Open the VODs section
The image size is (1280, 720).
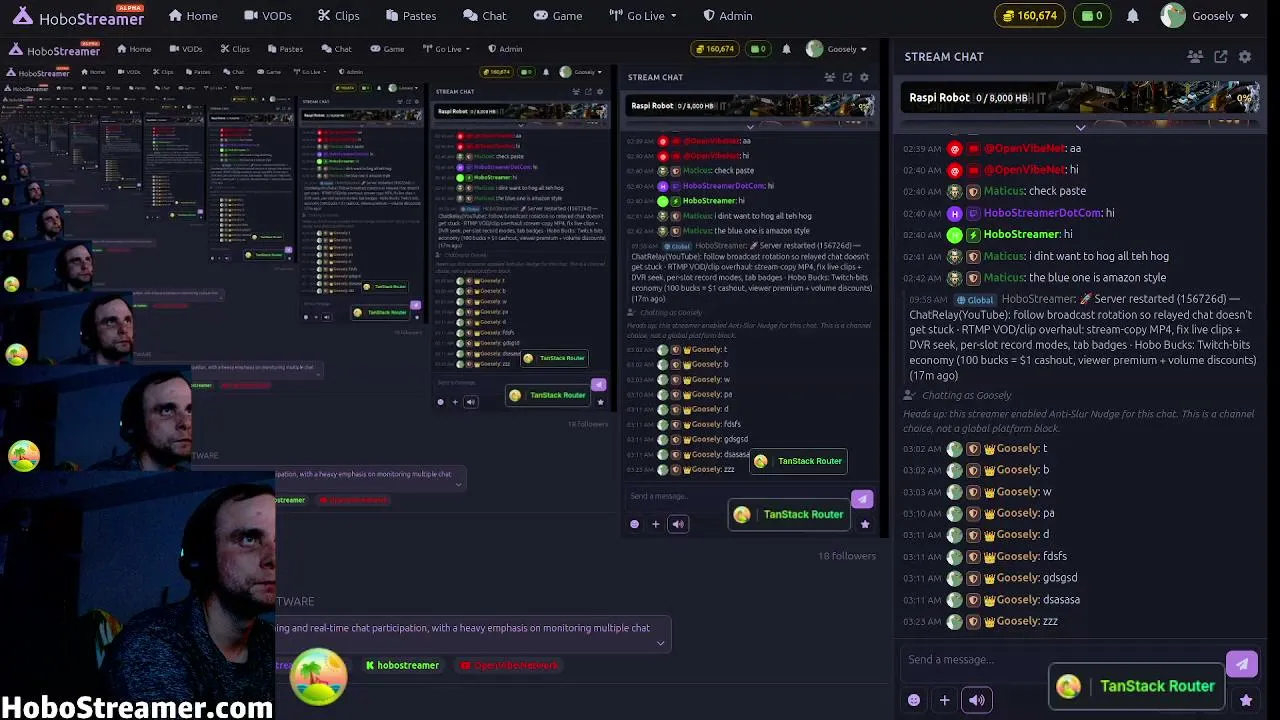point(268,16)
